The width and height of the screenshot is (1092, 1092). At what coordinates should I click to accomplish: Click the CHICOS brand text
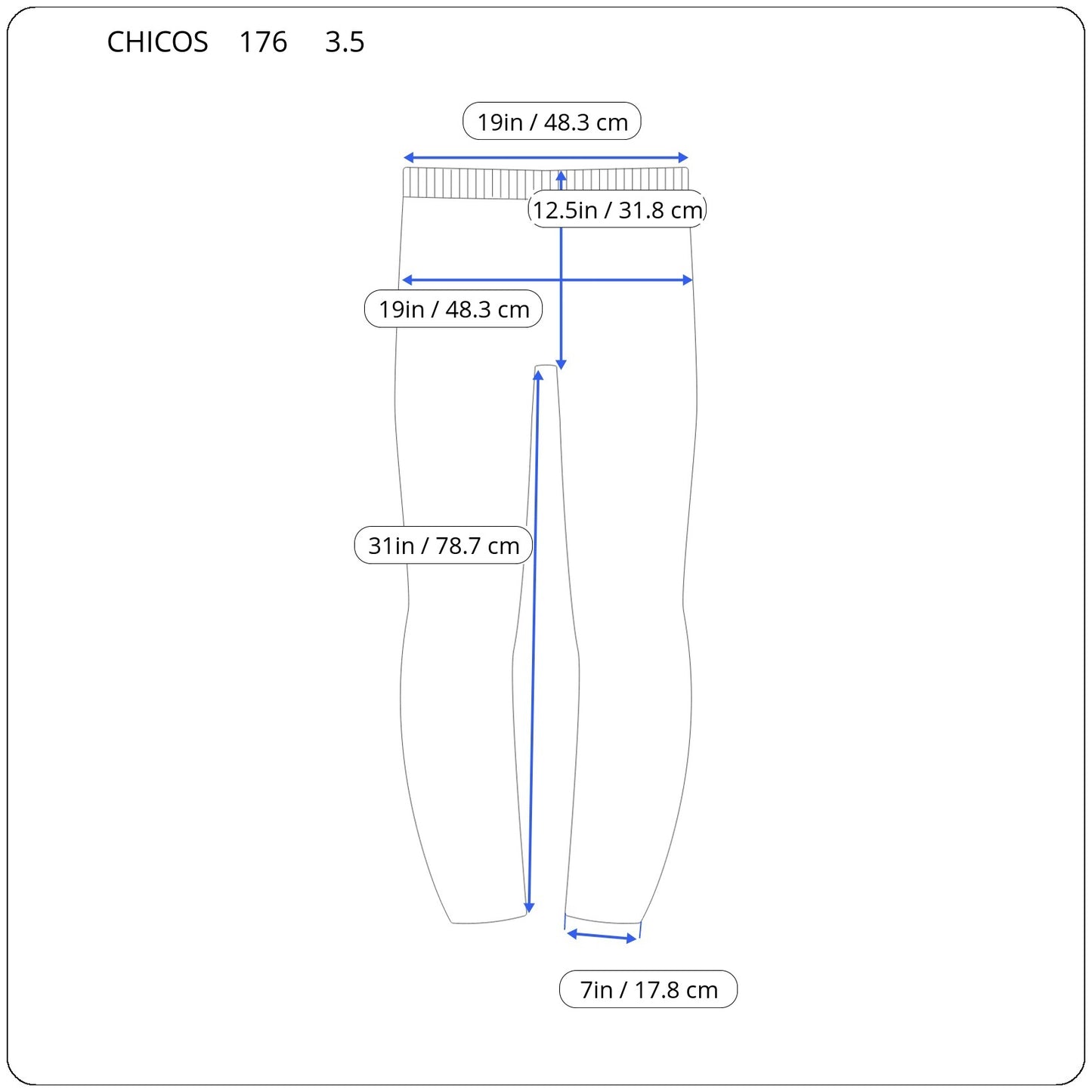(x=157, y=42)
